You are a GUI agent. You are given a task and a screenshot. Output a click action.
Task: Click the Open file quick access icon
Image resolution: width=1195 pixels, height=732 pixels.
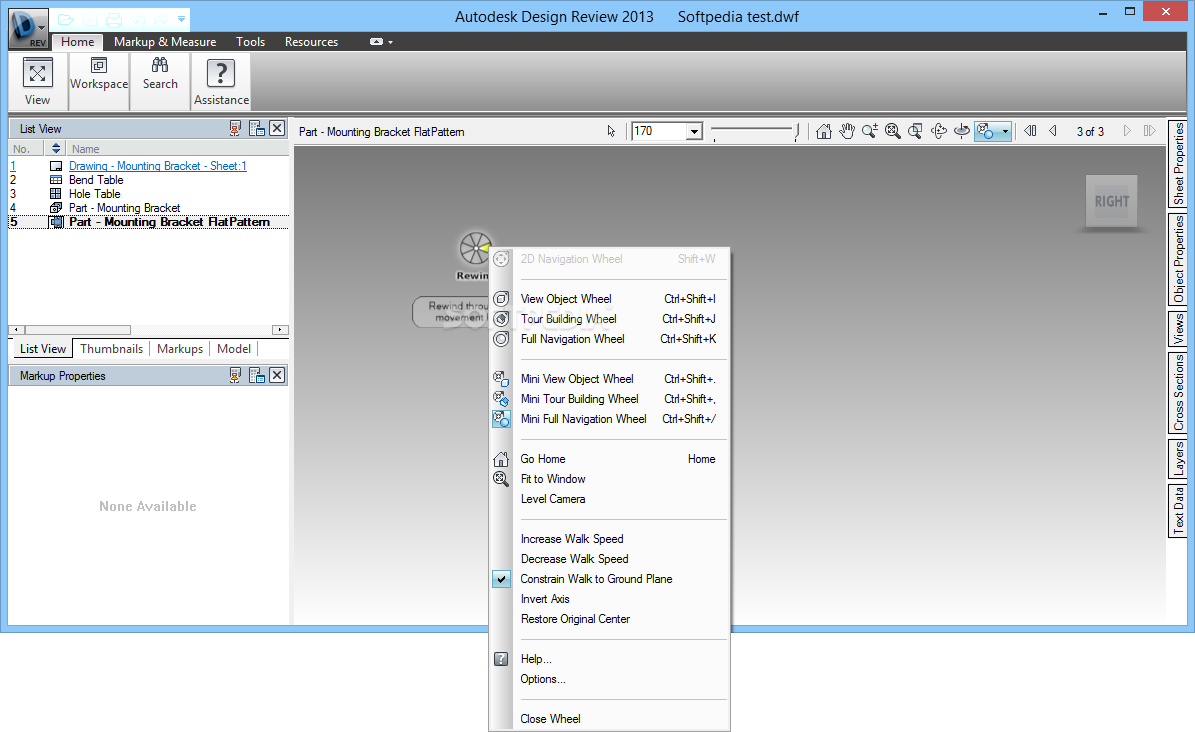pyautogui.click(x=66, y=19)
